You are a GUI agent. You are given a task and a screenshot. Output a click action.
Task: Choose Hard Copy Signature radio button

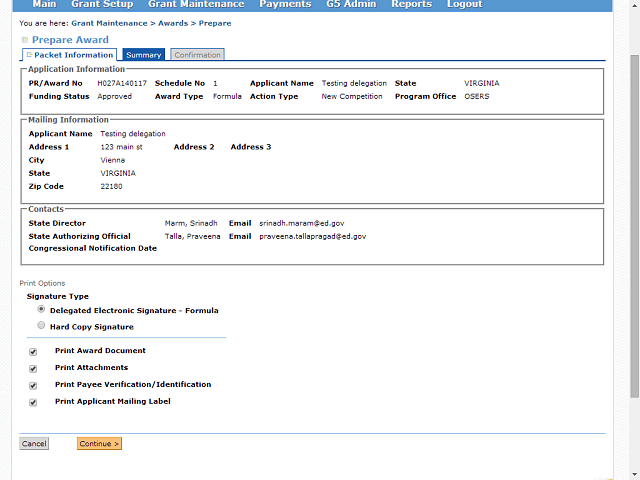coord(41,326)
